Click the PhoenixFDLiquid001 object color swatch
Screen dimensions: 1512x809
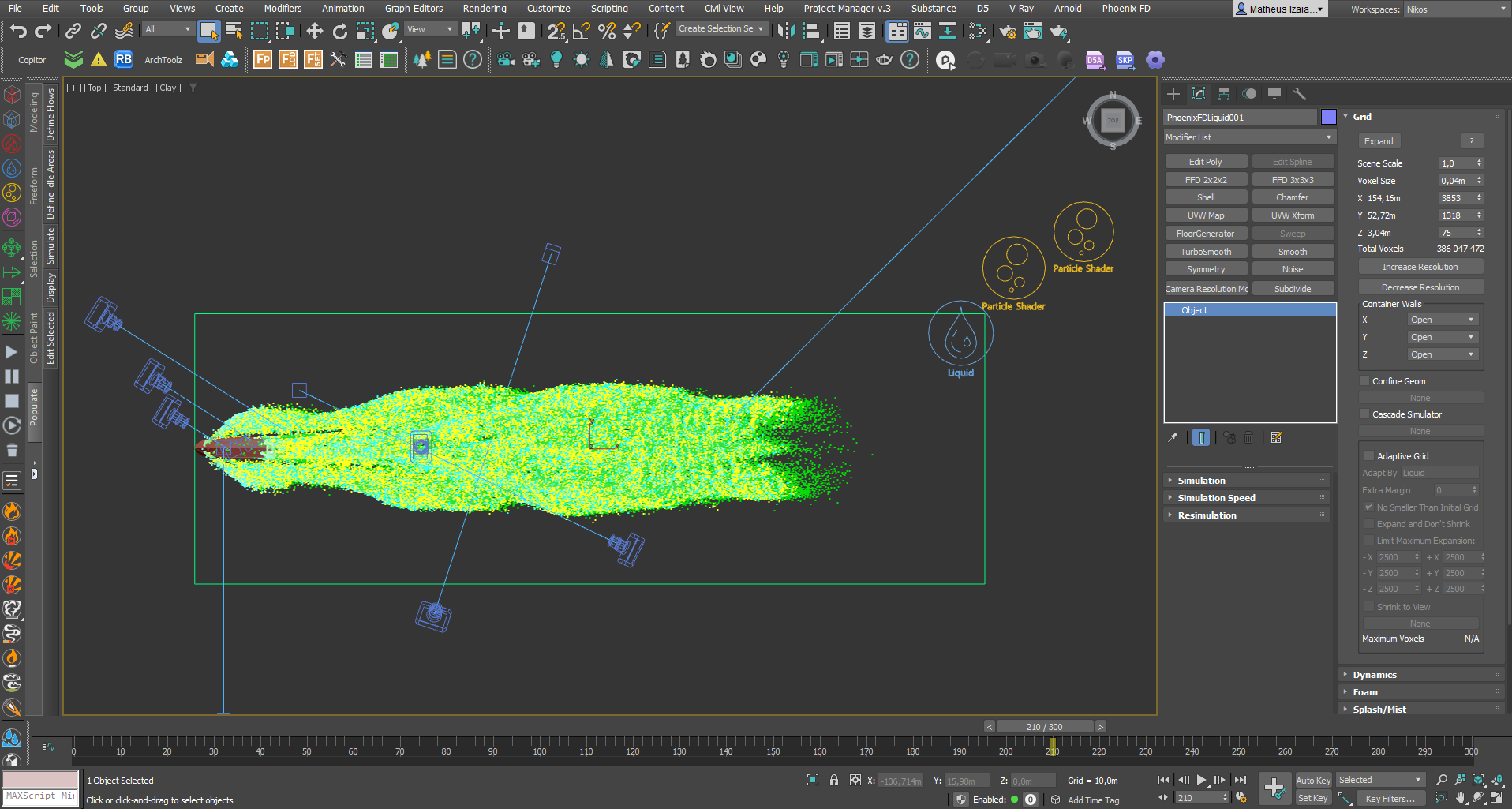1329,117
